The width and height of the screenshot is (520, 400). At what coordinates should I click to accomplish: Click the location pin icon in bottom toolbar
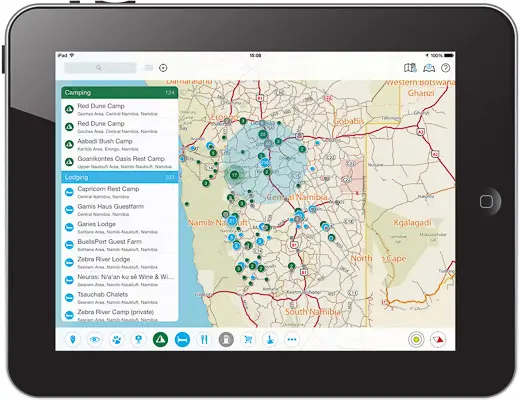point(73,339)
